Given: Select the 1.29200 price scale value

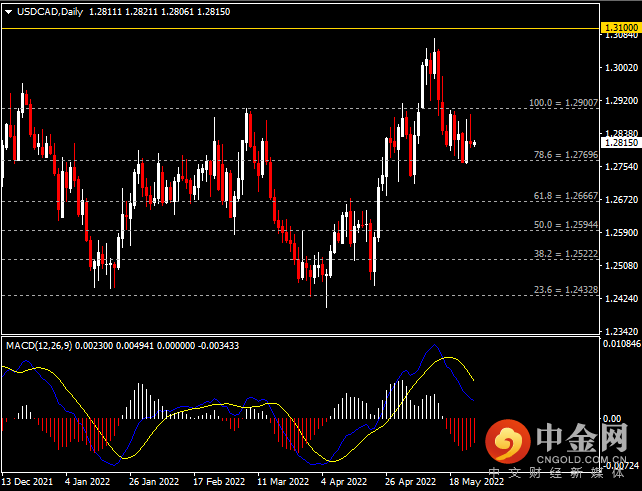Looking at the screenshot, I should (x=622, y=101).
